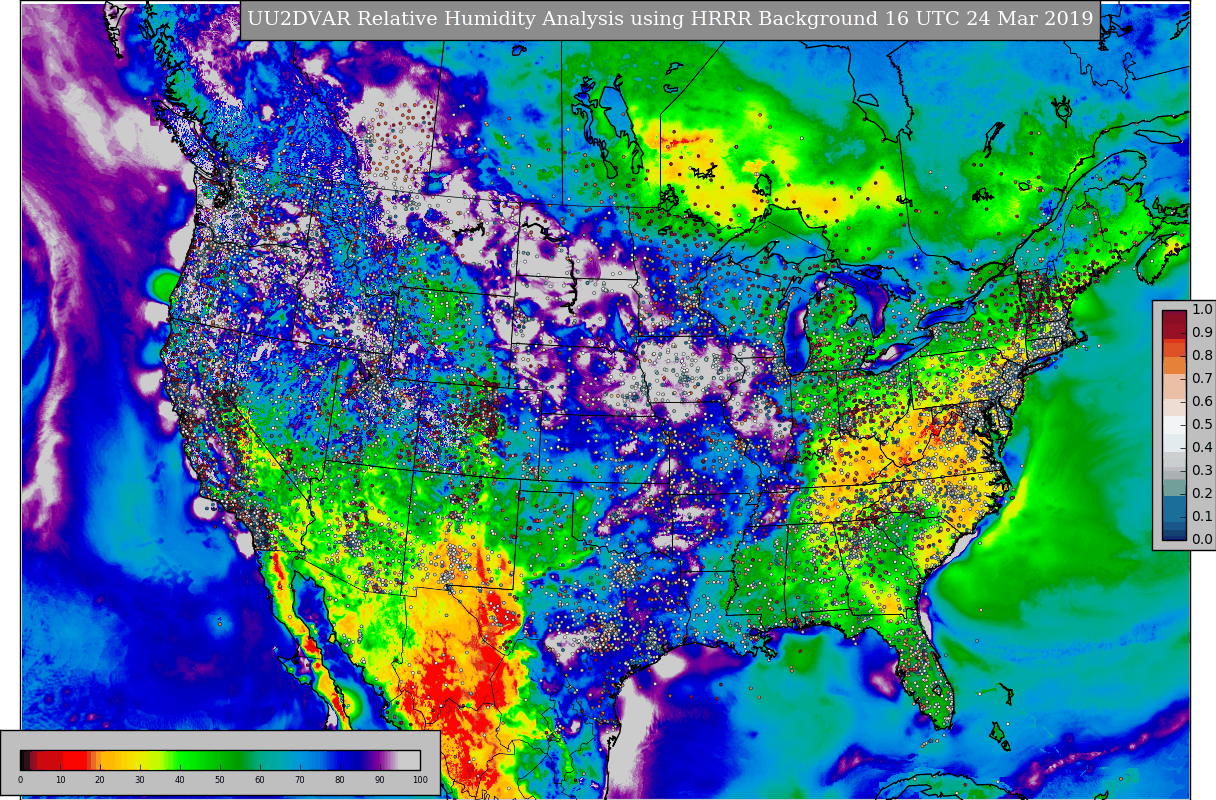Click the 30 tick label on the humidity colorbar
The width and height of the screenshot is (1216, 800).
click(x=140, y=780)
